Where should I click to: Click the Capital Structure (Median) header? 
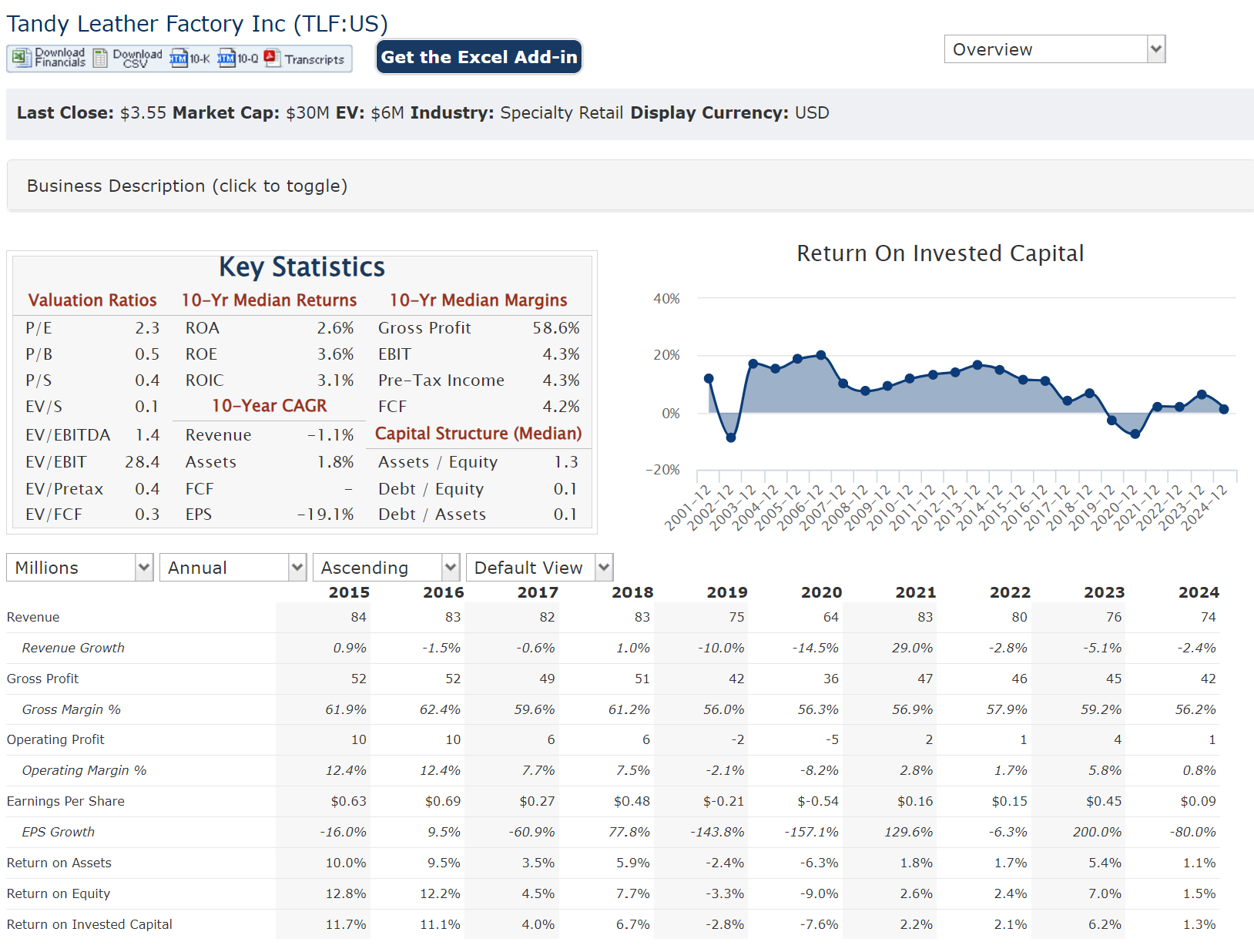coord(478,433)
